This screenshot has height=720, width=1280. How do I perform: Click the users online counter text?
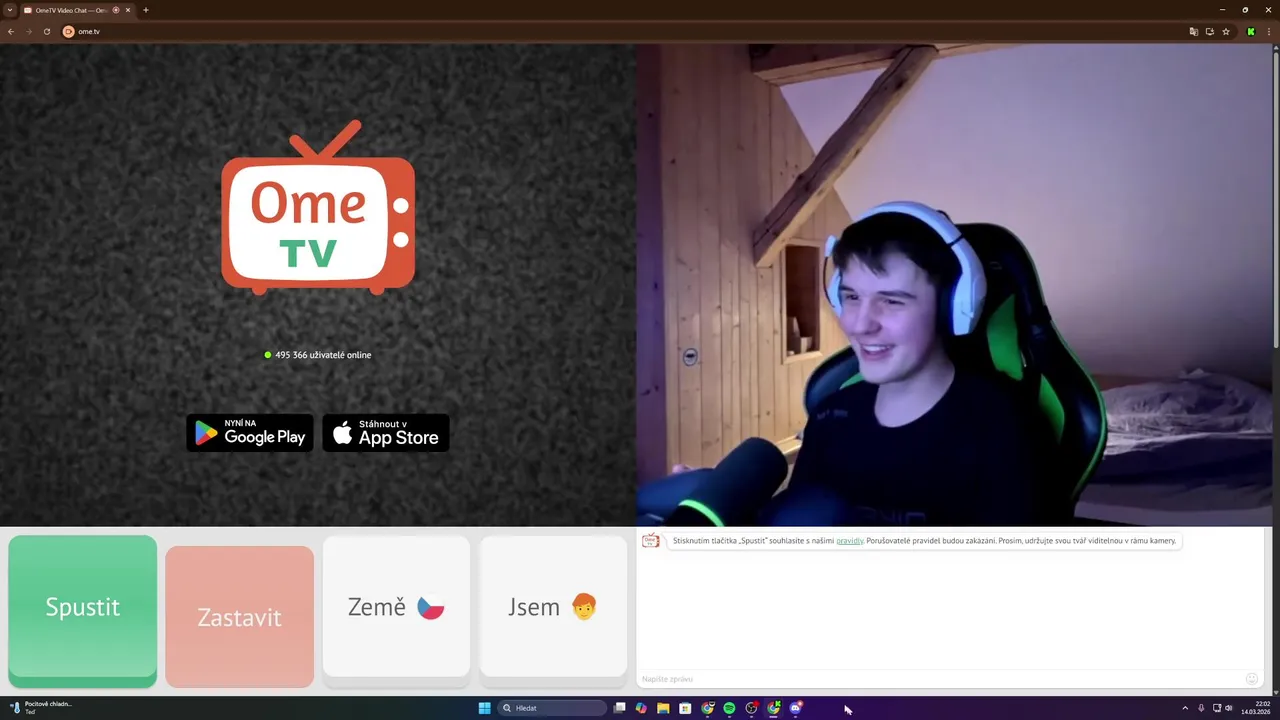tap(323, 355)
